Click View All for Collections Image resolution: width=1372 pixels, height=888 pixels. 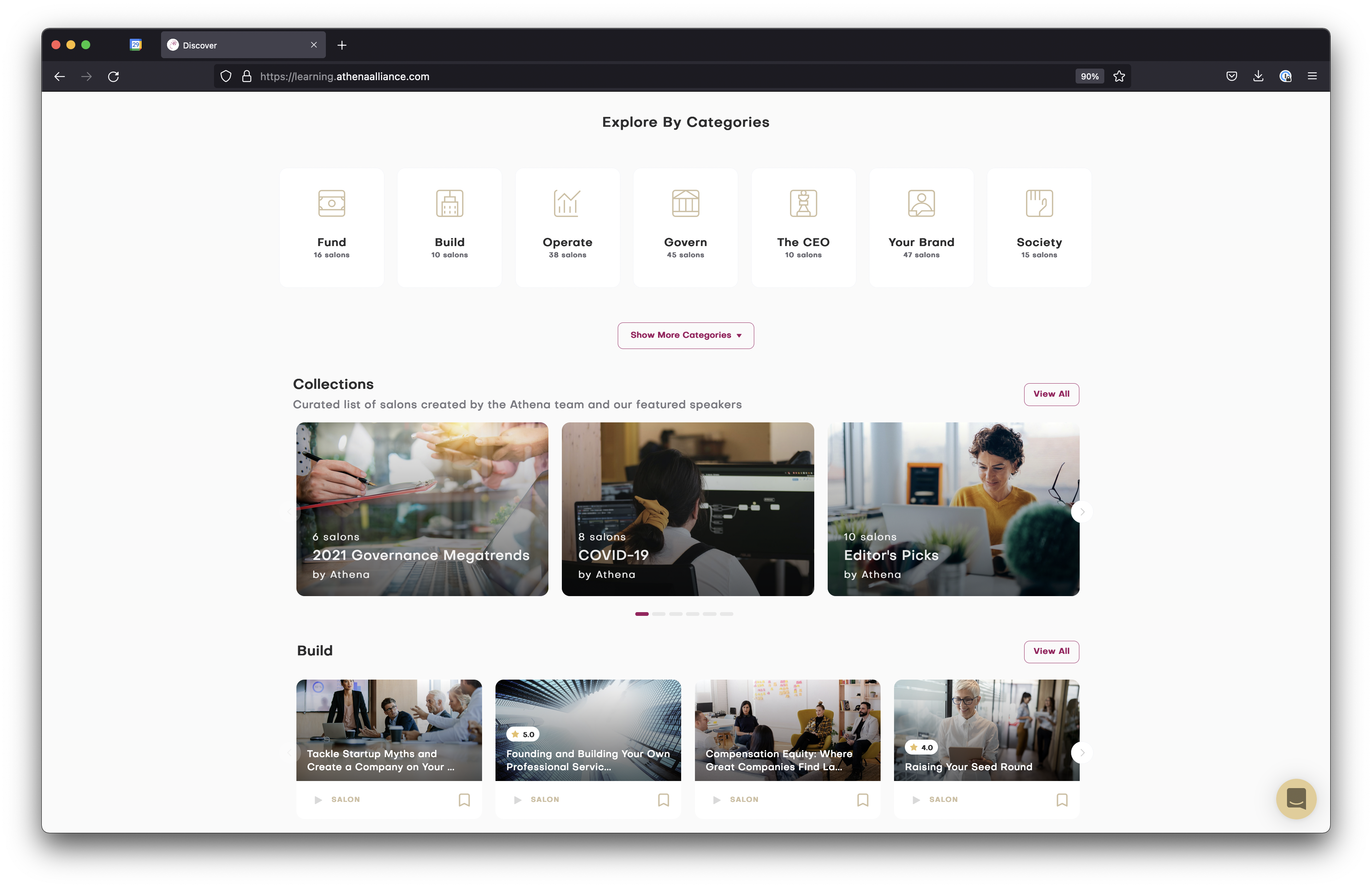tap(1051, 394)
